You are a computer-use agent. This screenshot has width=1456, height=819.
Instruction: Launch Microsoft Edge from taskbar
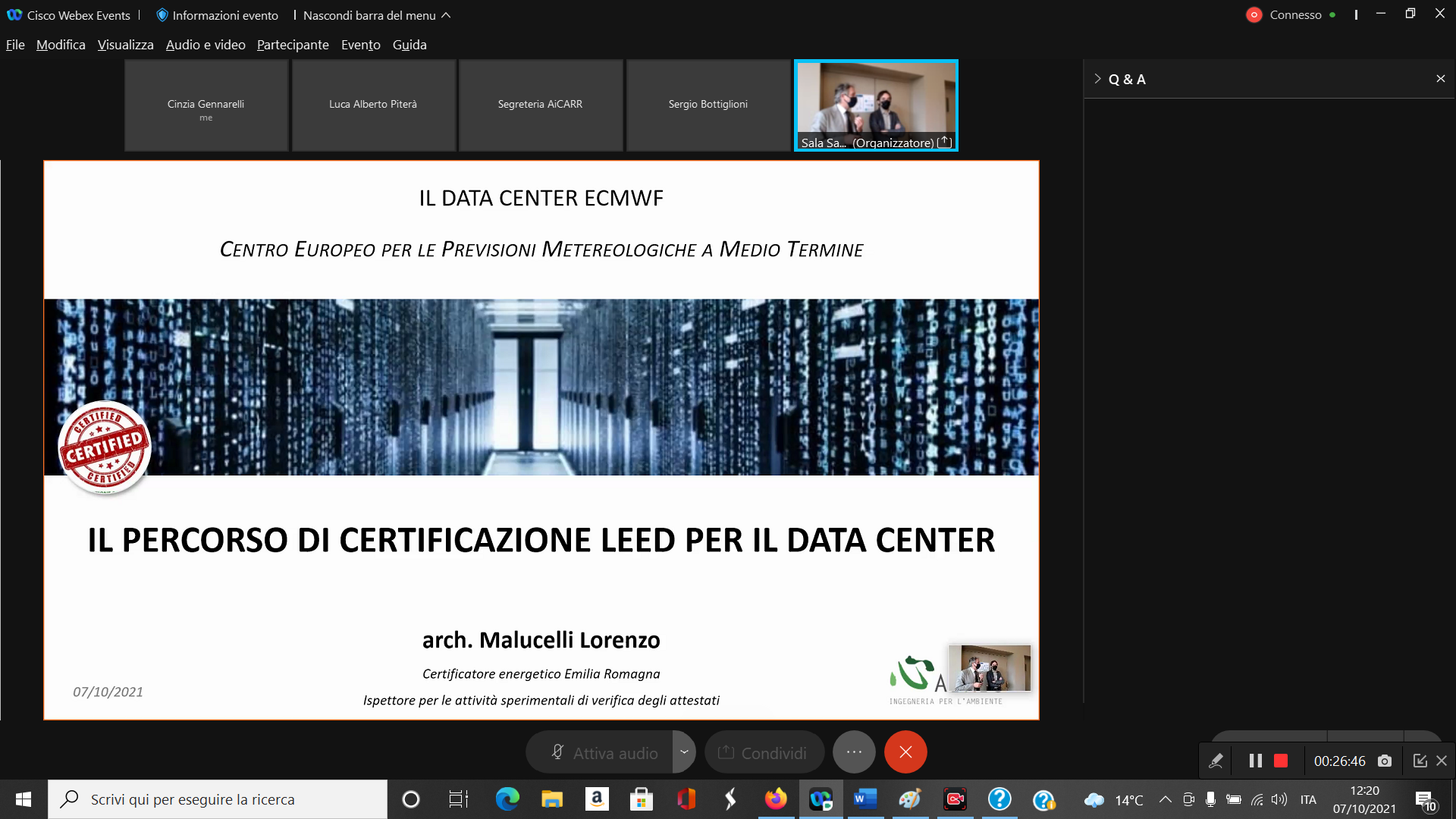(507, 799)
